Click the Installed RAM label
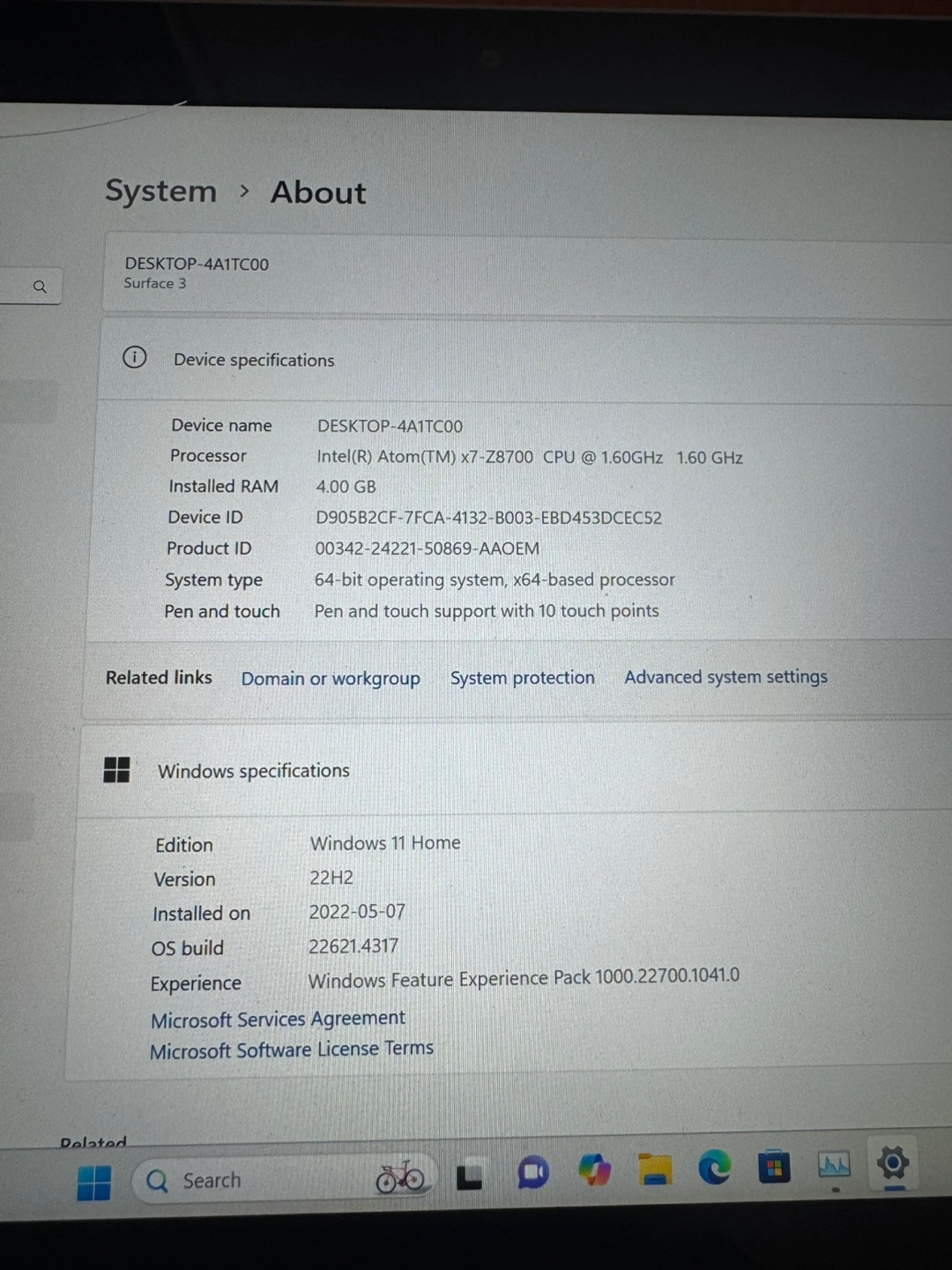Image resolution: width=952 pixels, height=1270 pixels. [x=223, y=487]
